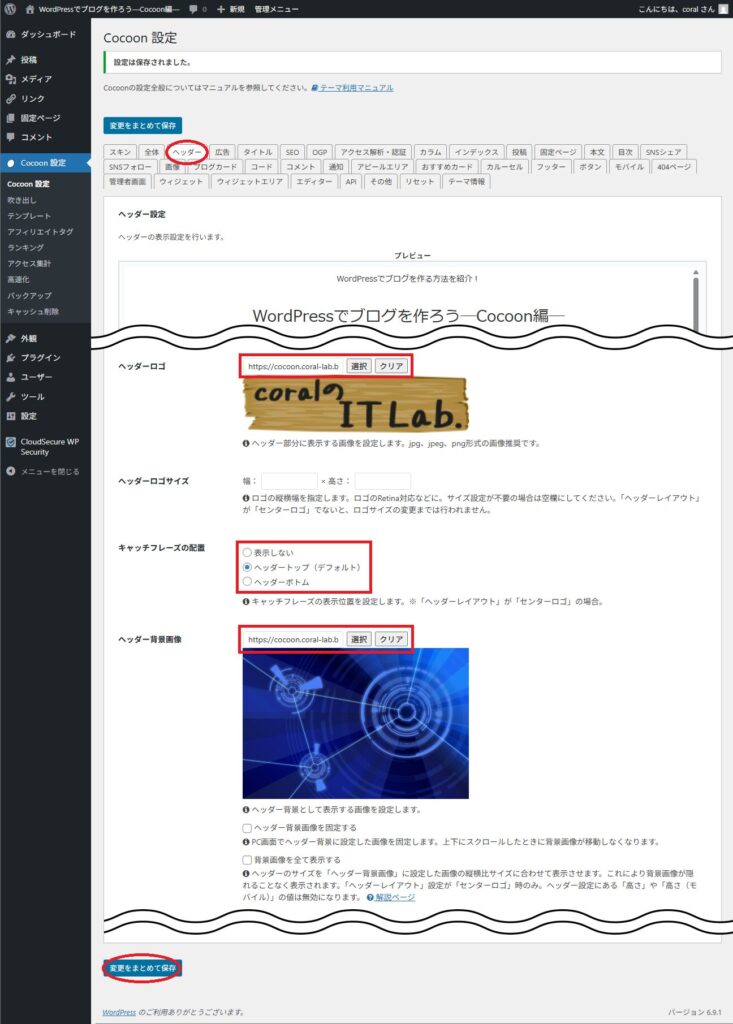Switch to the テーマ情報 tab
733x1024 pixels.
point(466,182)
